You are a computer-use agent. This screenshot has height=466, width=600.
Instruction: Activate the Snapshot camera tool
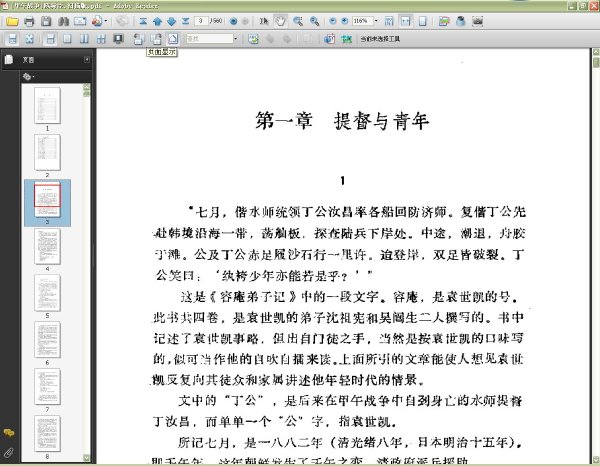coord(478,21)
